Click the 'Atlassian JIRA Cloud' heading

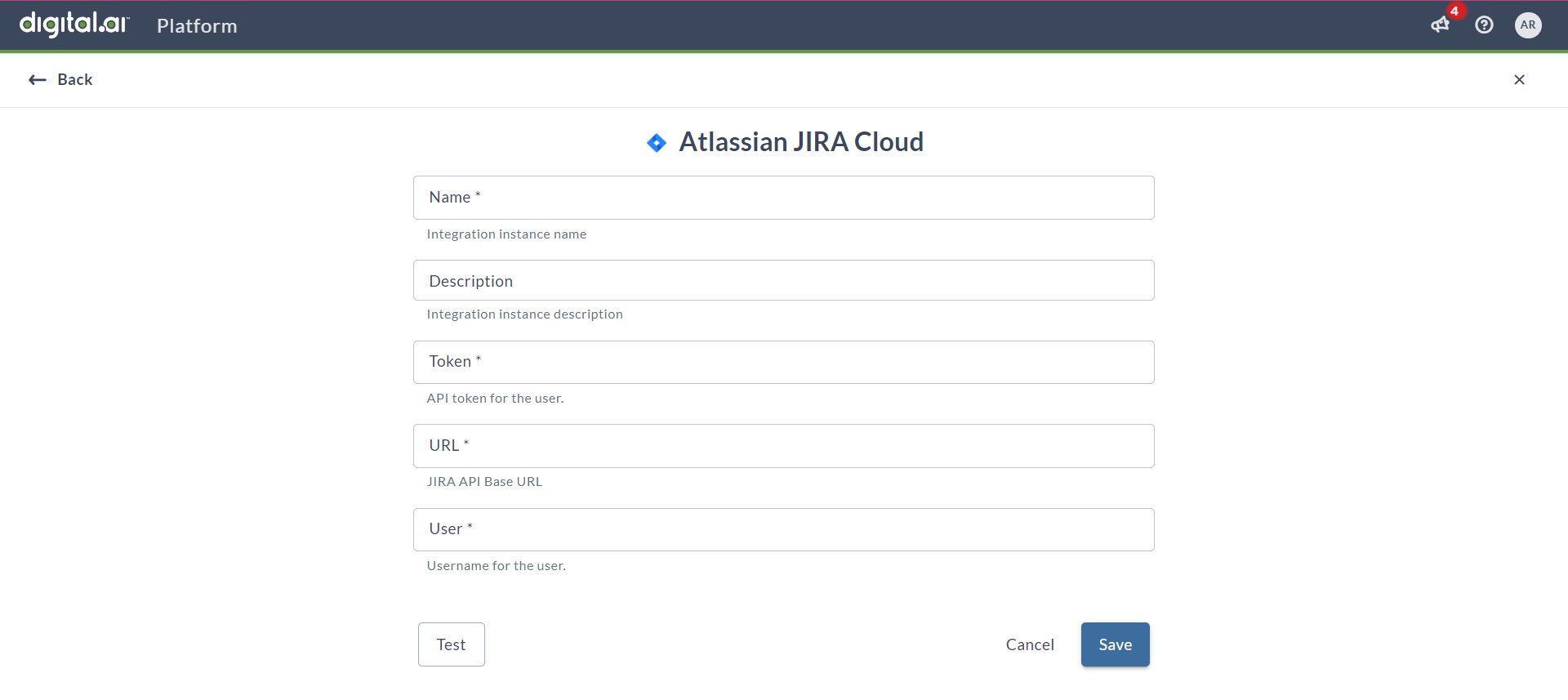pyautogui.click(x=801, y=142)
